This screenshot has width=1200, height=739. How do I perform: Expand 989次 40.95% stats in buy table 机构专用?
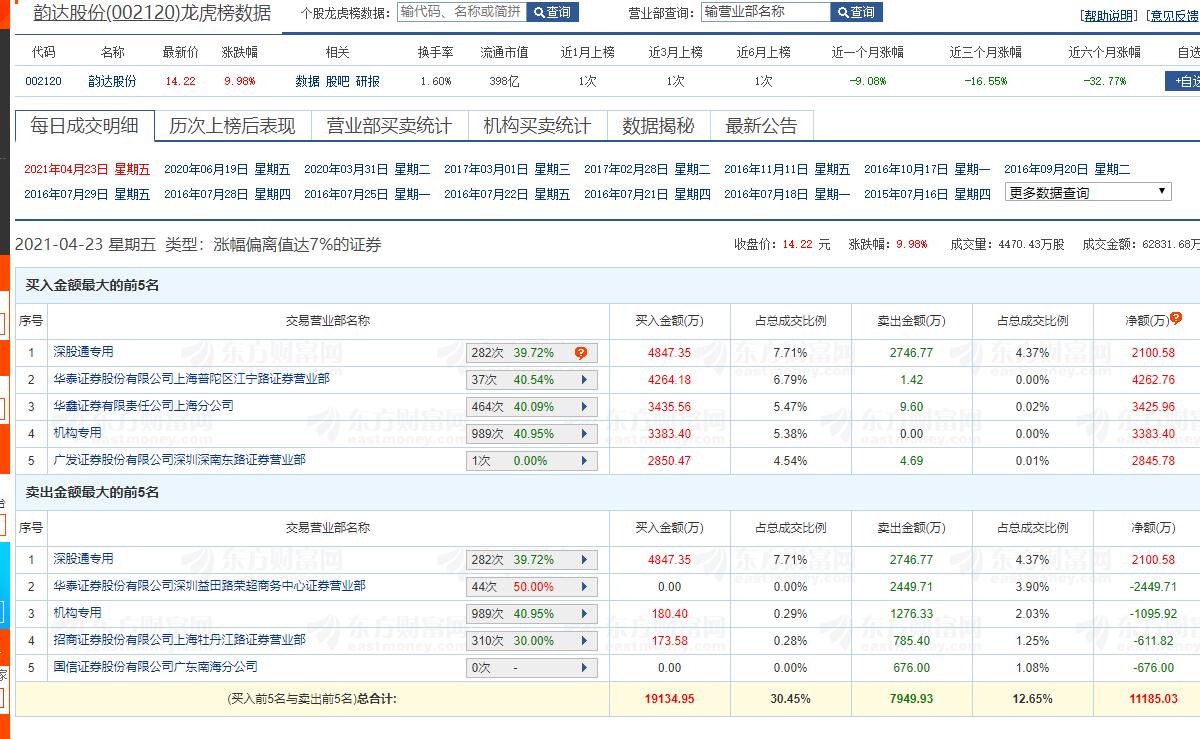tap(532, 434)
